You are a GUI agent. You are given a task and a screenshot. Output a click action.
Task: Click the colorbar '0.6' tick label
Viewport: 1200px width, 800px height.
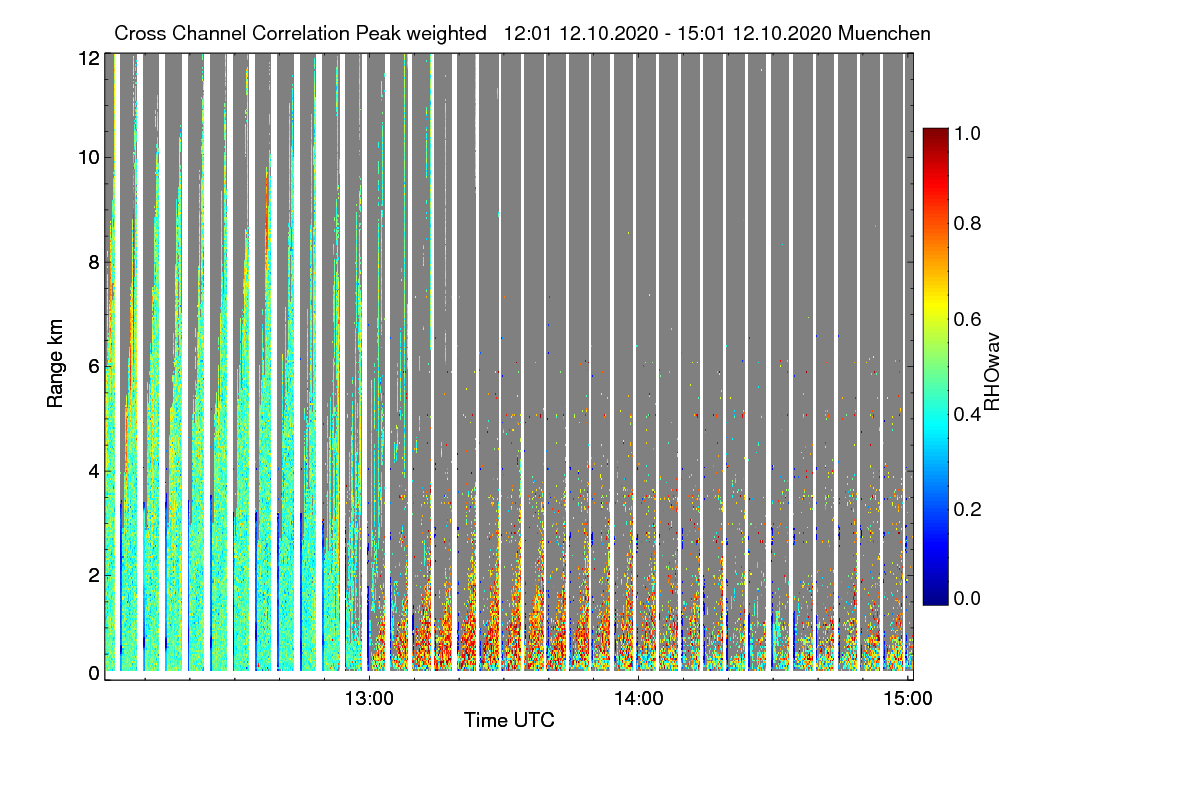tap(967, 319)
